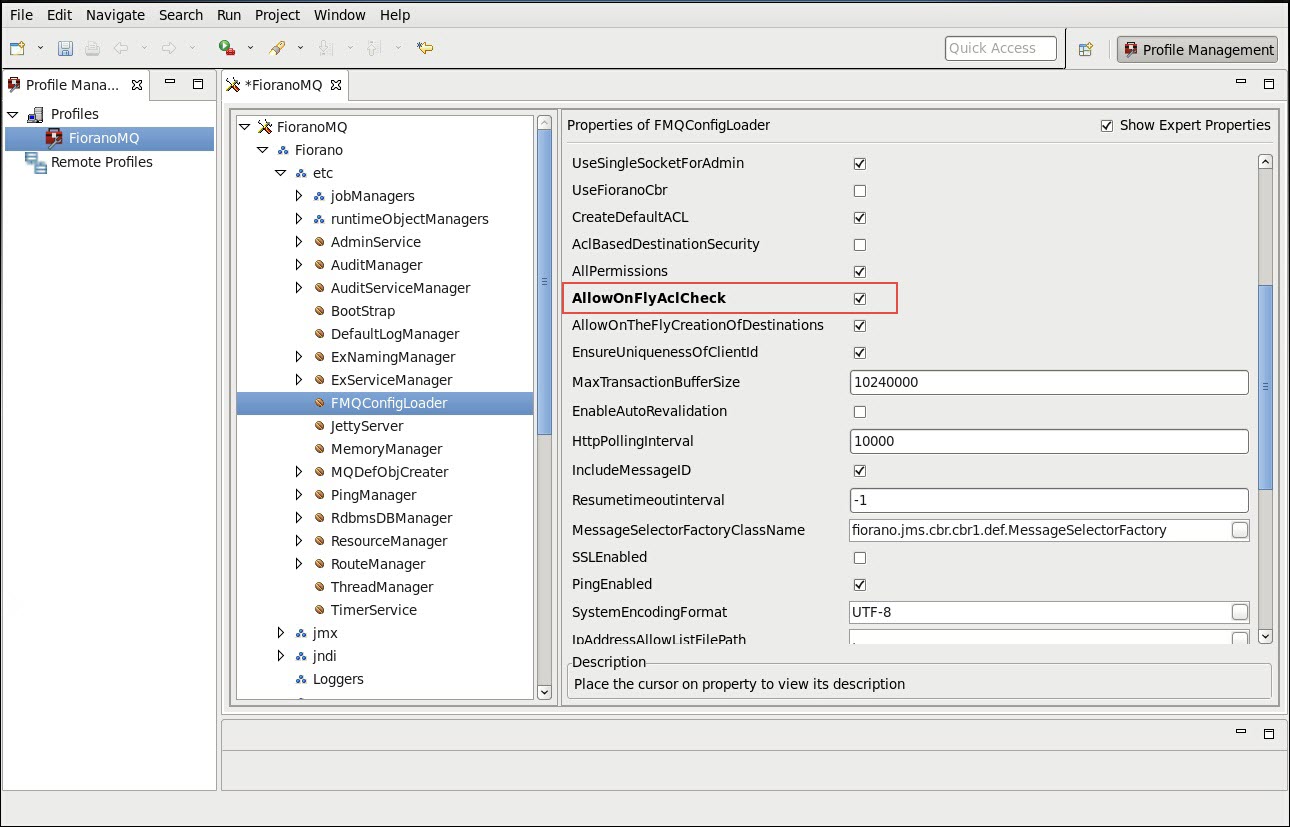
Task: Click the Open Perspective icon
Action: point(1086,49)
